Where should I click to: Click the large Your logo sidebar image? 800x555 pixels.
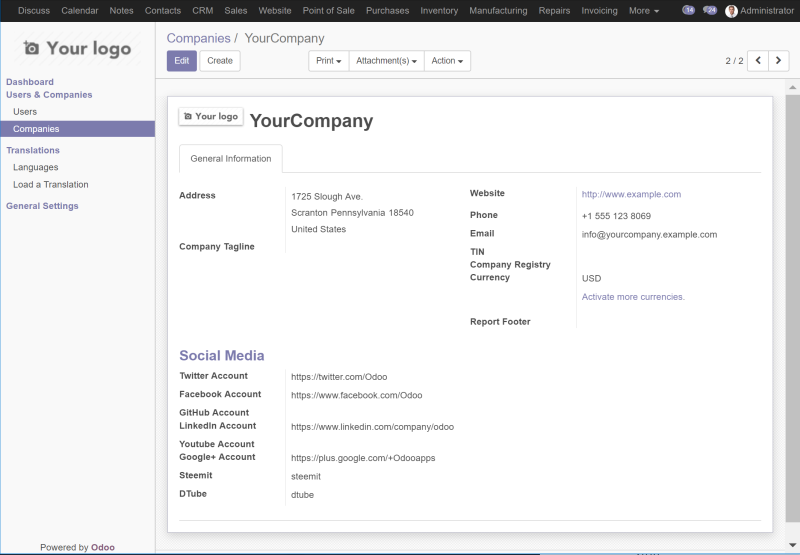click(78, 48)
